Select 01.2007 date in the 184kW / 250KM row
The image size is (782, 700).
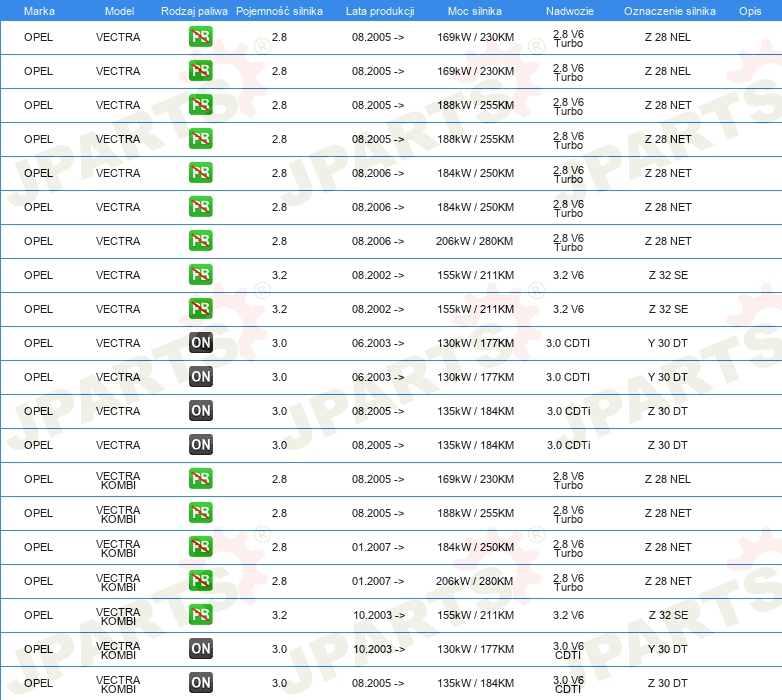[378, 547]
